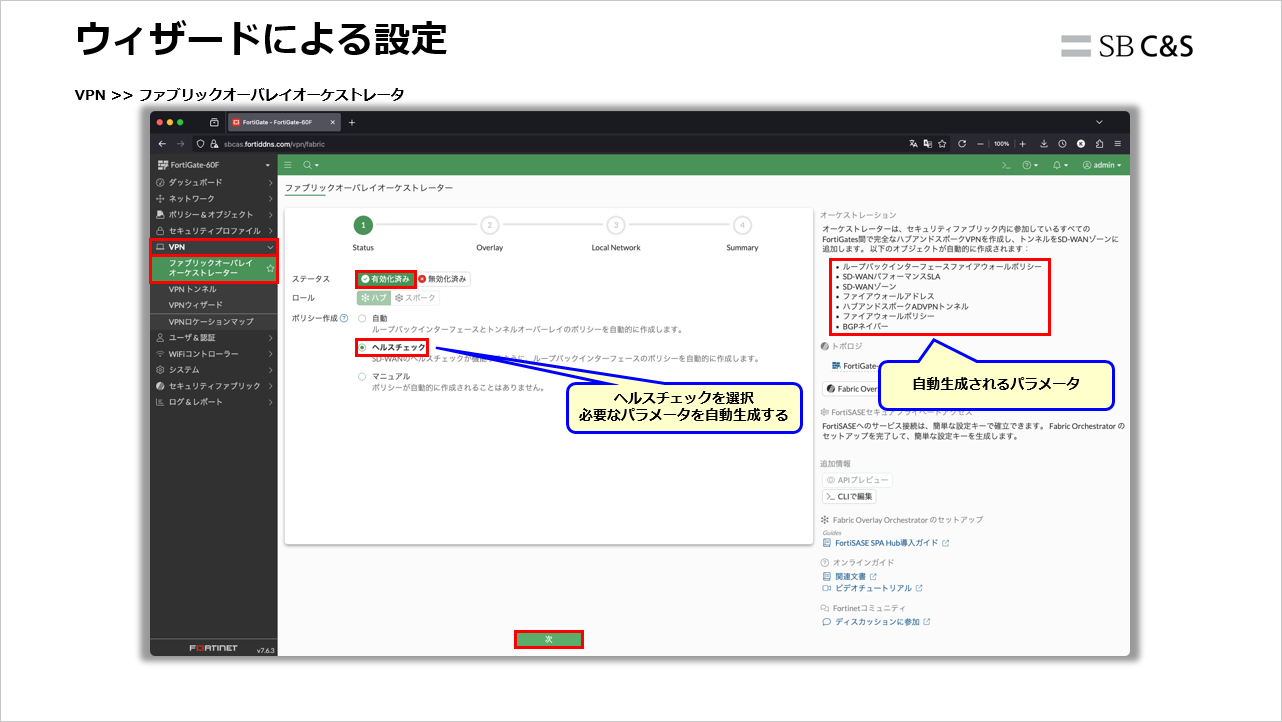1282x722 pixels.
Task: Expand the セキュリティプロファイル menu
Action: (x=214, y=230)
